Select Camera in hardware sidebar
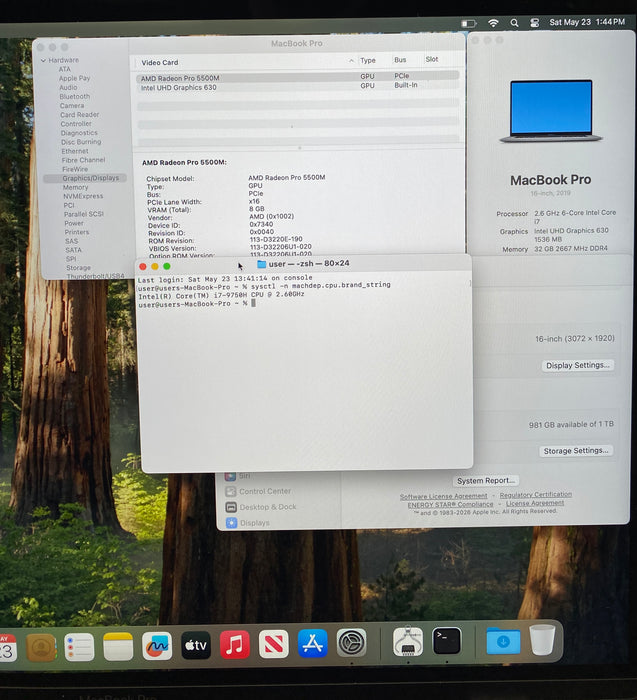 point(72,105)
